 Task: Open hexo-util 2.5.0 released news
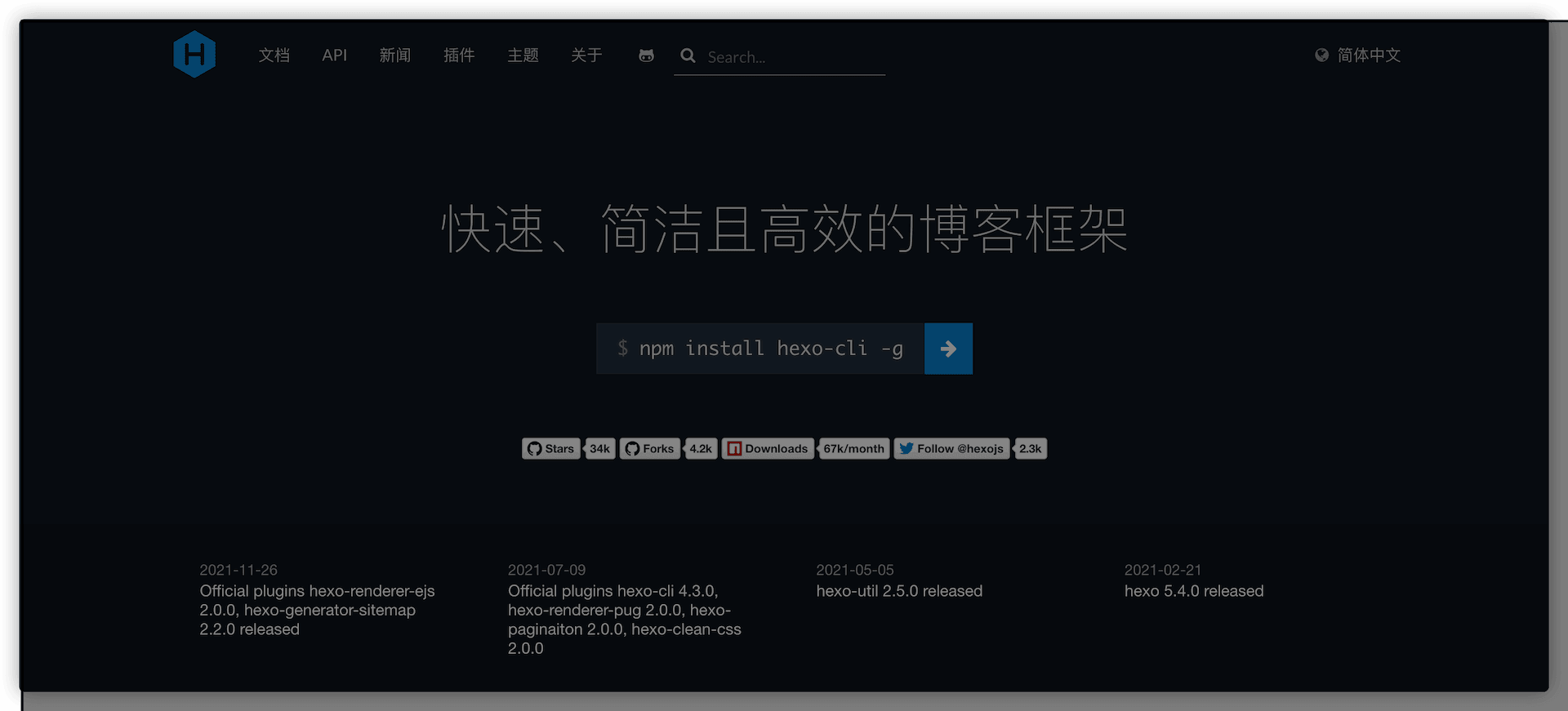(x=899, y=591)
